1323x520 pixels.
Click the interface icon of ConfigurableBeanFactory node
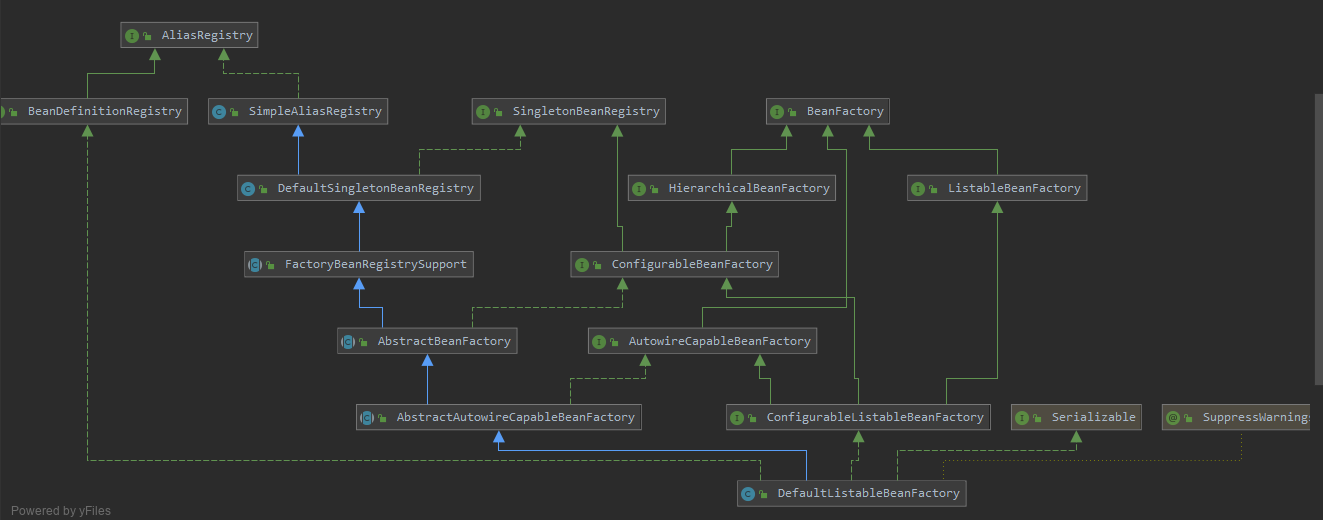pyautogui.click(x=582, y=265)
